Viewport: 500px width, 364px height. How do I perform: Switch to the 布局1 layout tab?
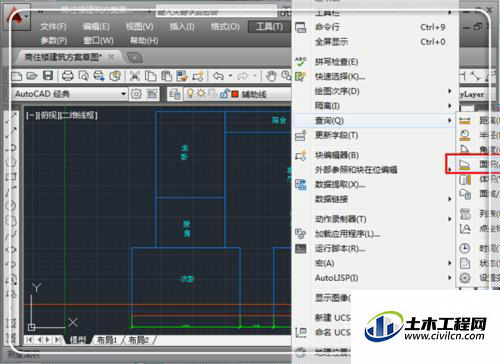(x=107, y=340)
